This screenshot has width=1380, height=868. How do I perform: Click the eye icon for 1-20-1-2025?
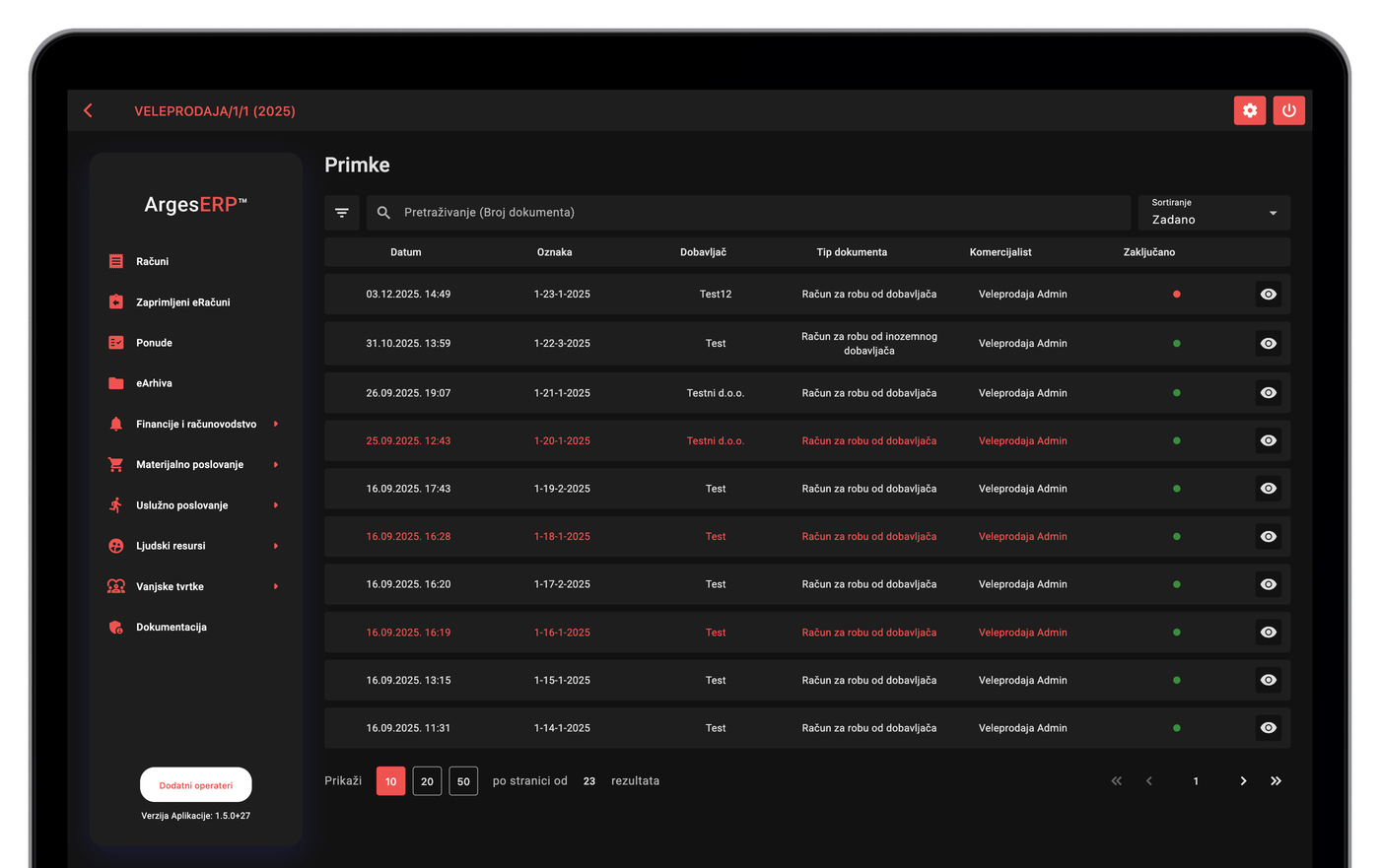point(1268,440)
